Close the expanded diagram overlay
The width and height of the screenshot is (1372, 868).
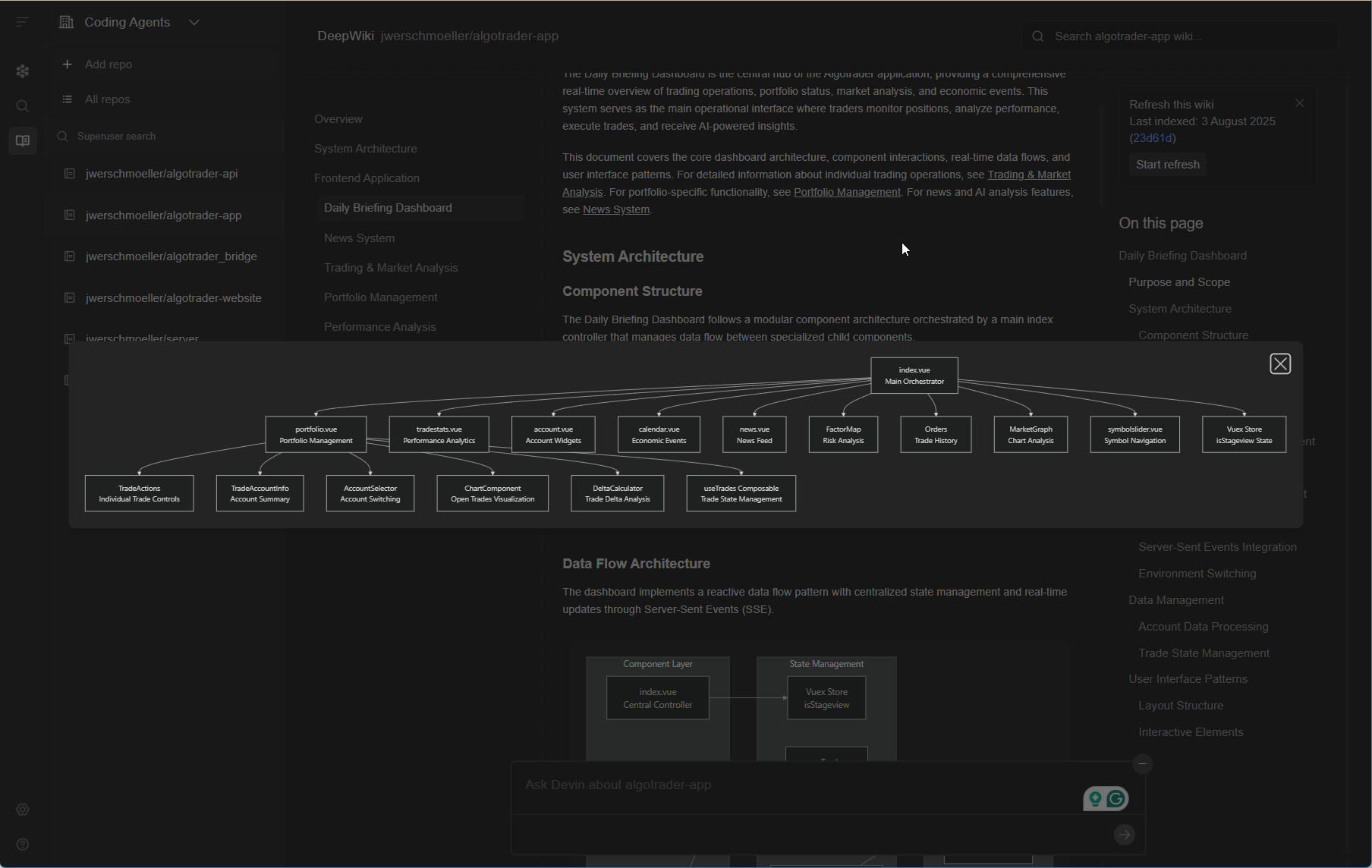point(1280,364)
